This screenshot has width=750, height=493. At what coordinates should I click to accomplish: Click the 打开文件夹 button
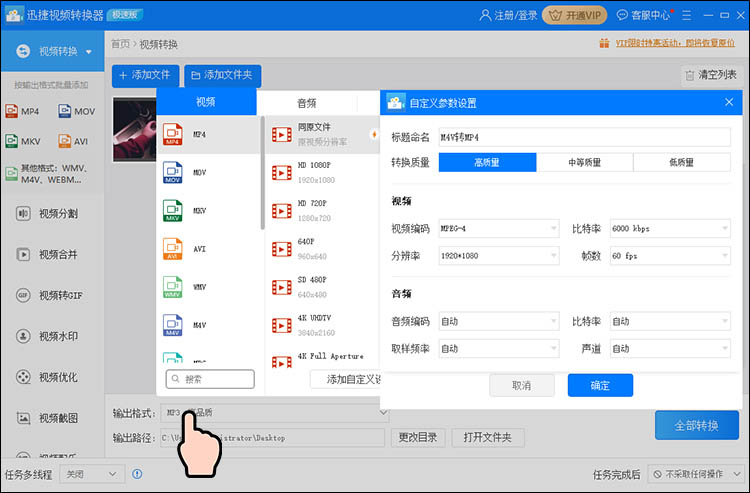pyautogui.click(x=488, y=438)
